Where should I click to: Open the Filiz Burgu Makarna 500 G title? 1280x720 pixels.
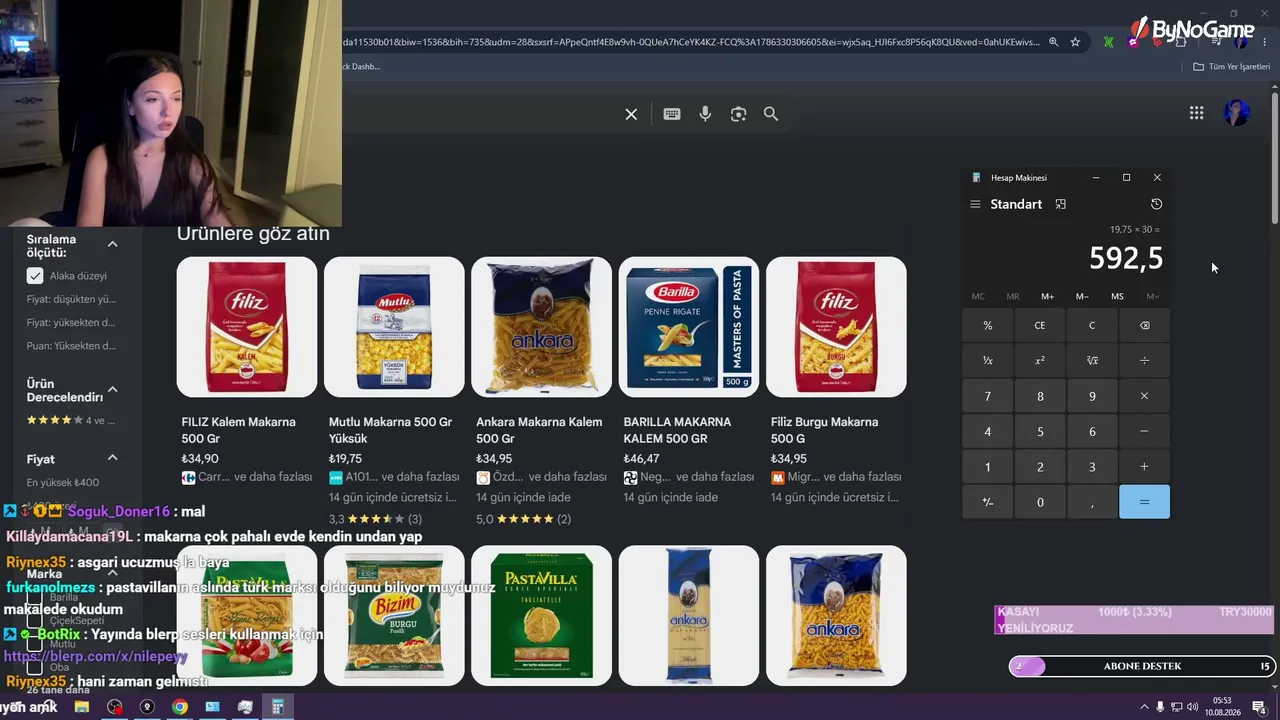[x=824, y=430]
